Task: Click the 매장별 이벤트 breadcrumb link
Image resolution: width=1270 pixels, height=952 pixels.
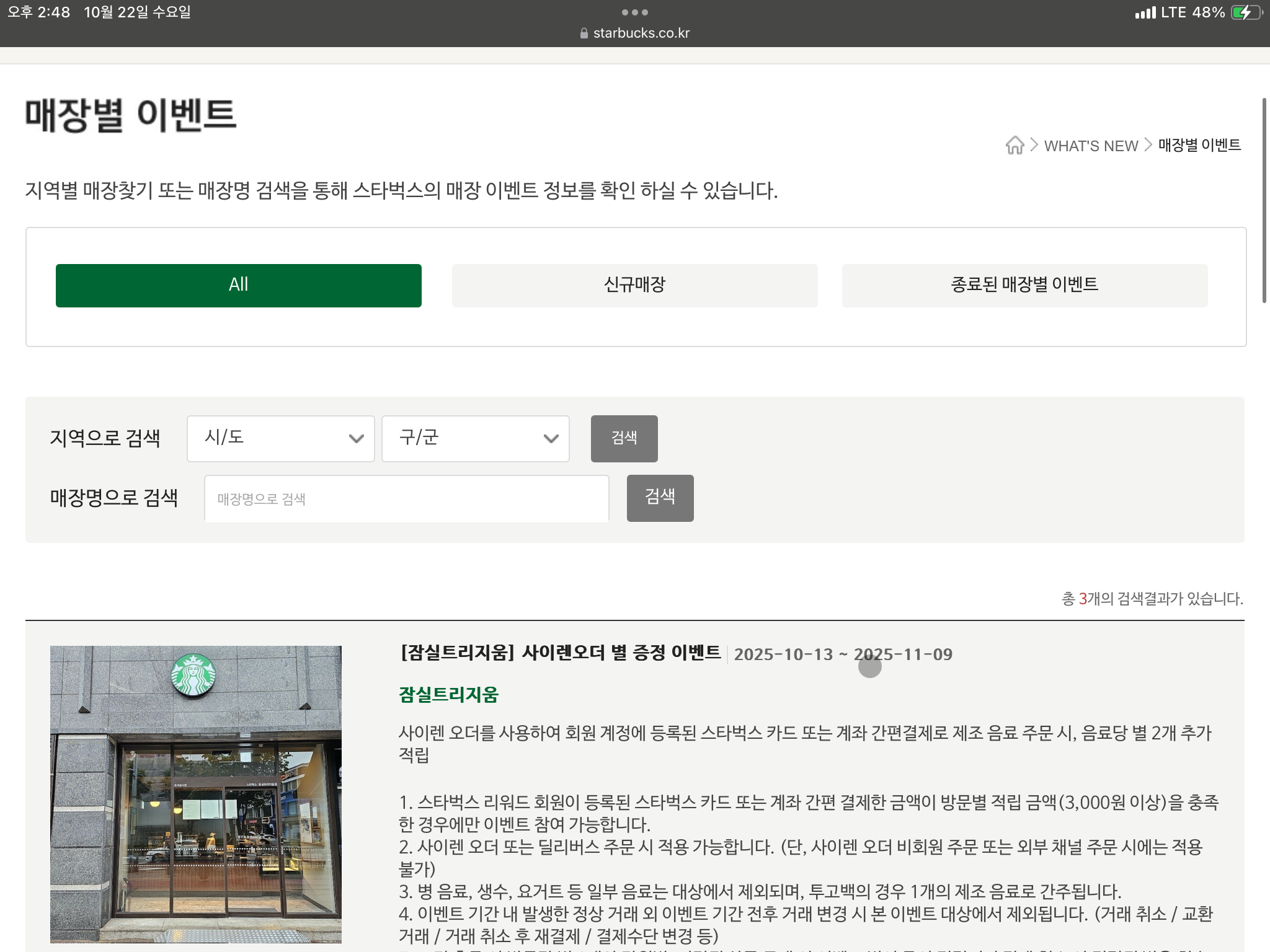Action: point(1199,145)
